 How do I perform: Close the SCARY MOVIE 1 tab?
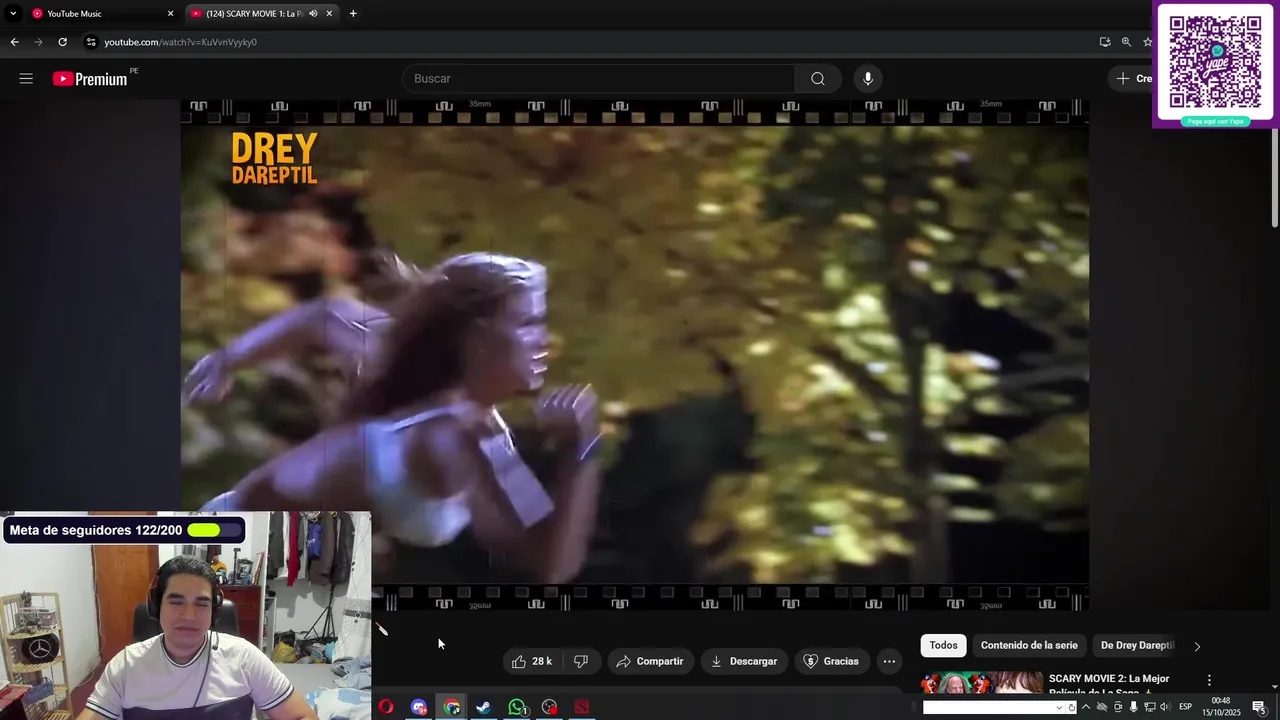(x=329, y=14)
